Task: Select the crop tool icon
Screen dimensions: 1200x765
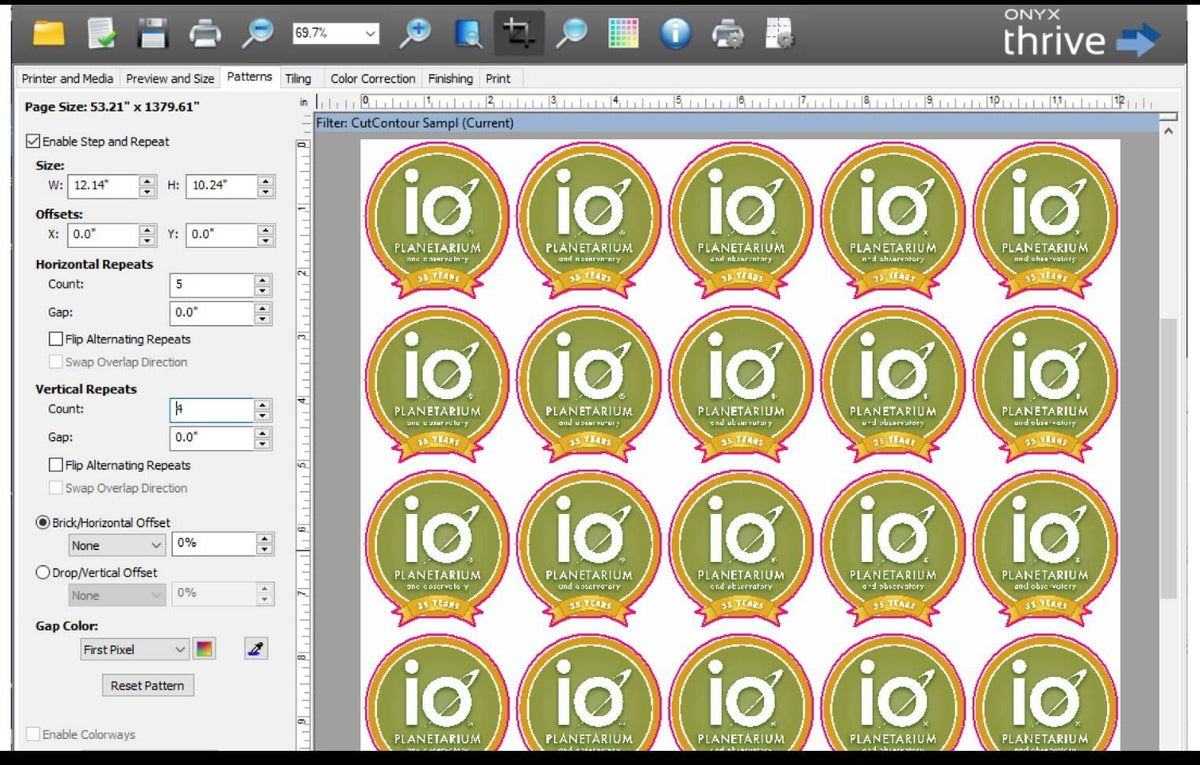Action: click(x=518, y=34)
